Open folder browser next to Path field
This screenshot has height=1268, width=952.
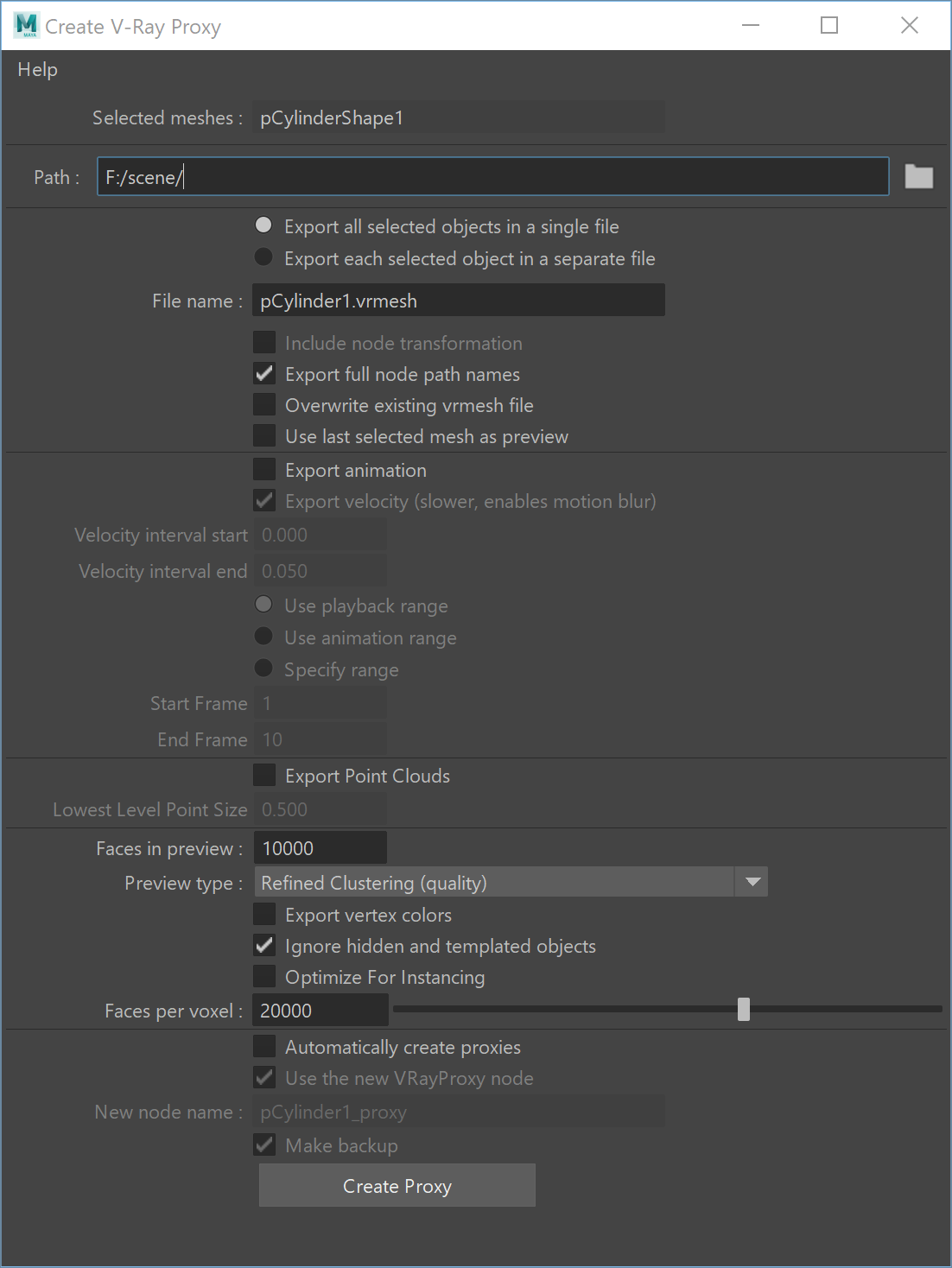(x=918, y=177)
